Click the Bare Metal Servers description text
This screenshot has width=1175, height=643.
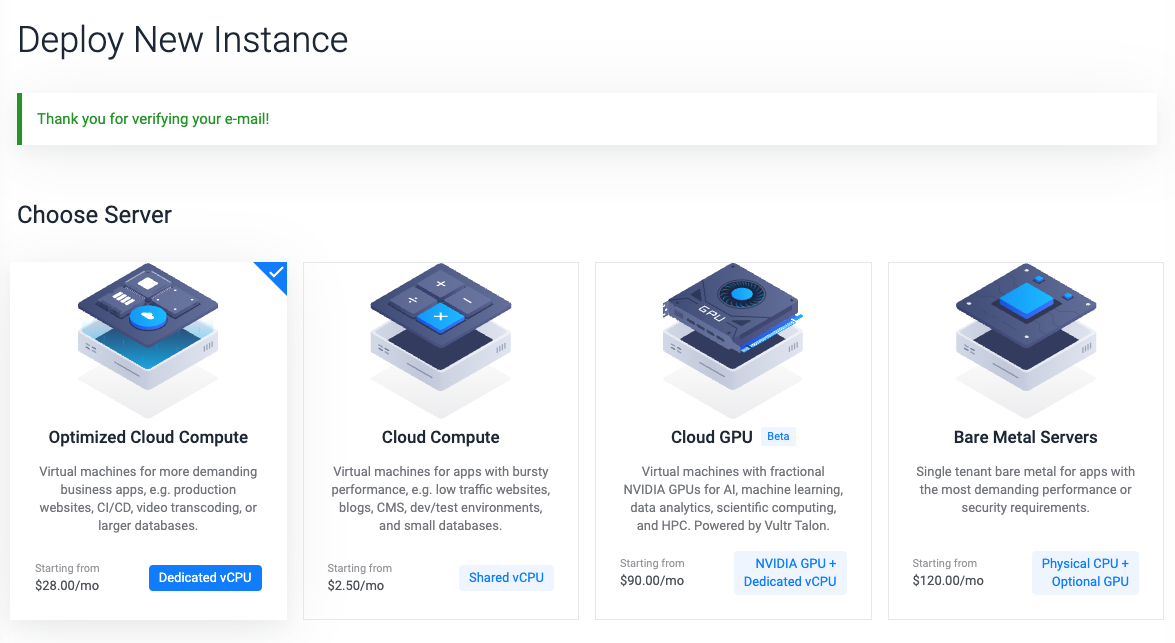1025,490
